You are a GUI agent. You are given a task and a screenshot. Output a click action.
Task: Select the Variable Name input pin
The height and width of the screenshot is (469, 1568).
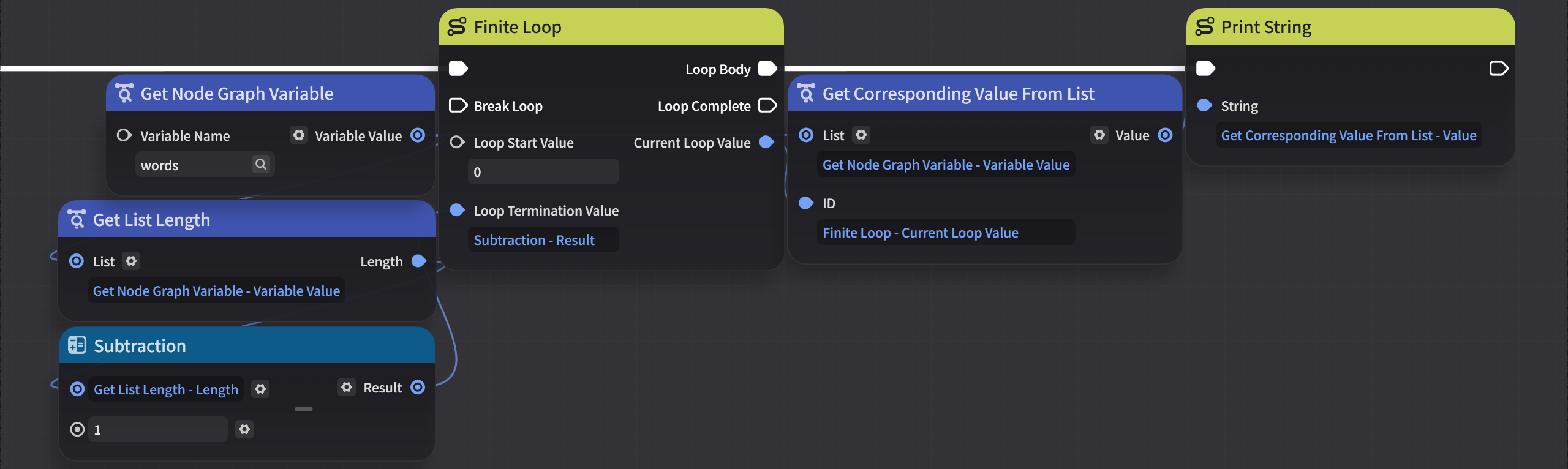coord(124,135)
